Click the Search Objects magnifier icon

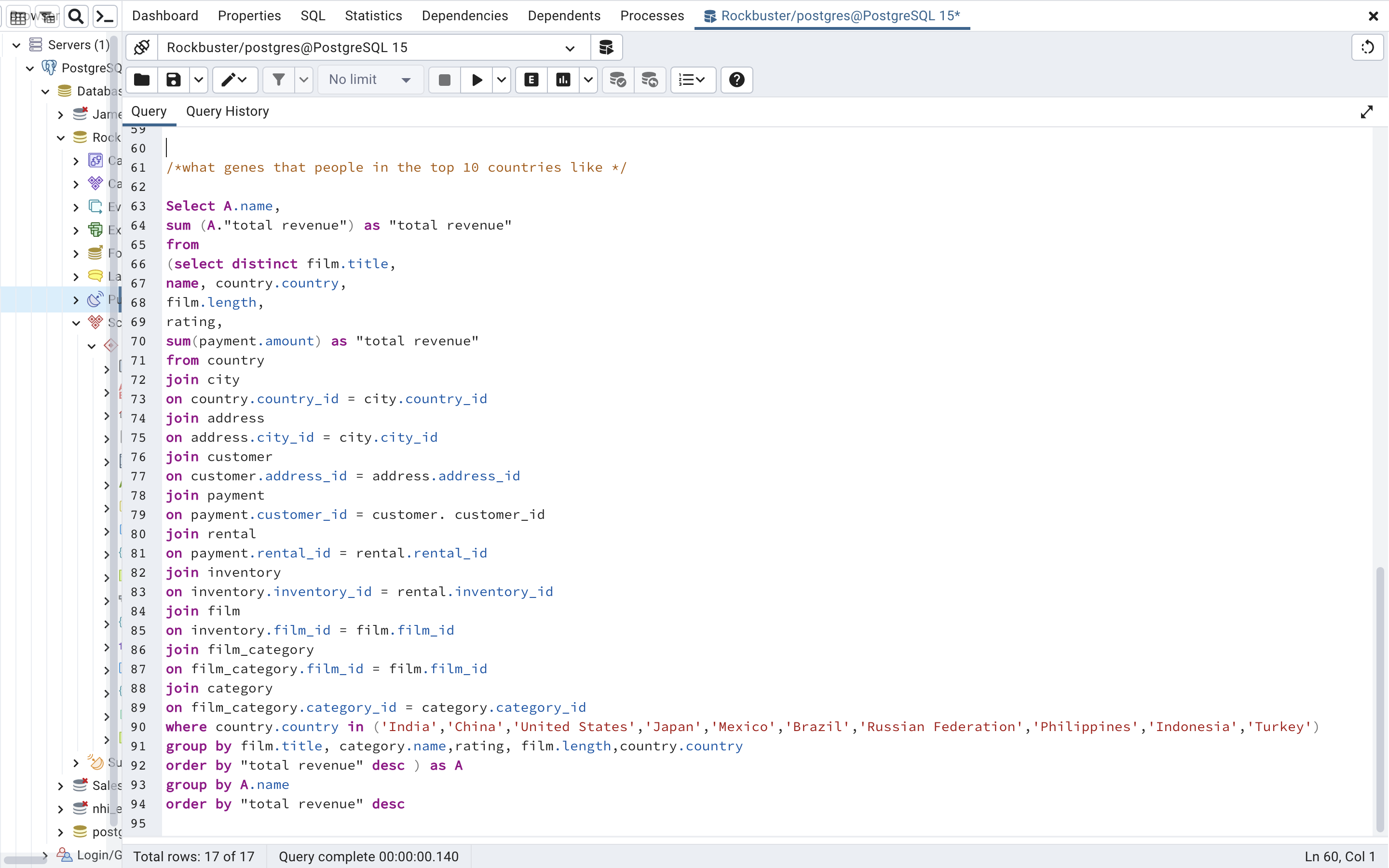click(x=76, y=16)
